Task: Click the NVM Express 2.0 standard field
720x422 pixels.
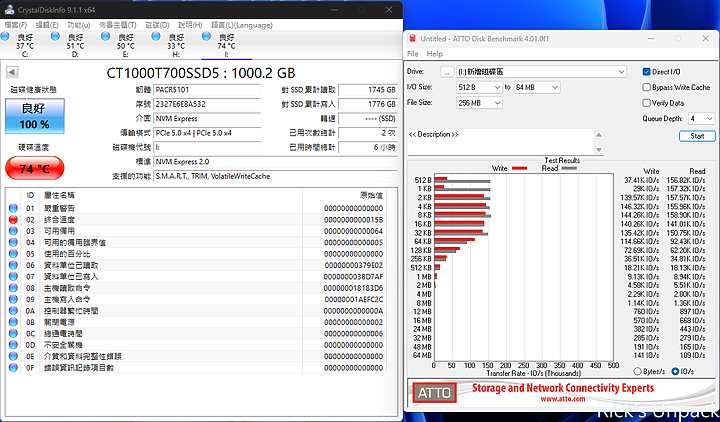Action: point(275,162)
